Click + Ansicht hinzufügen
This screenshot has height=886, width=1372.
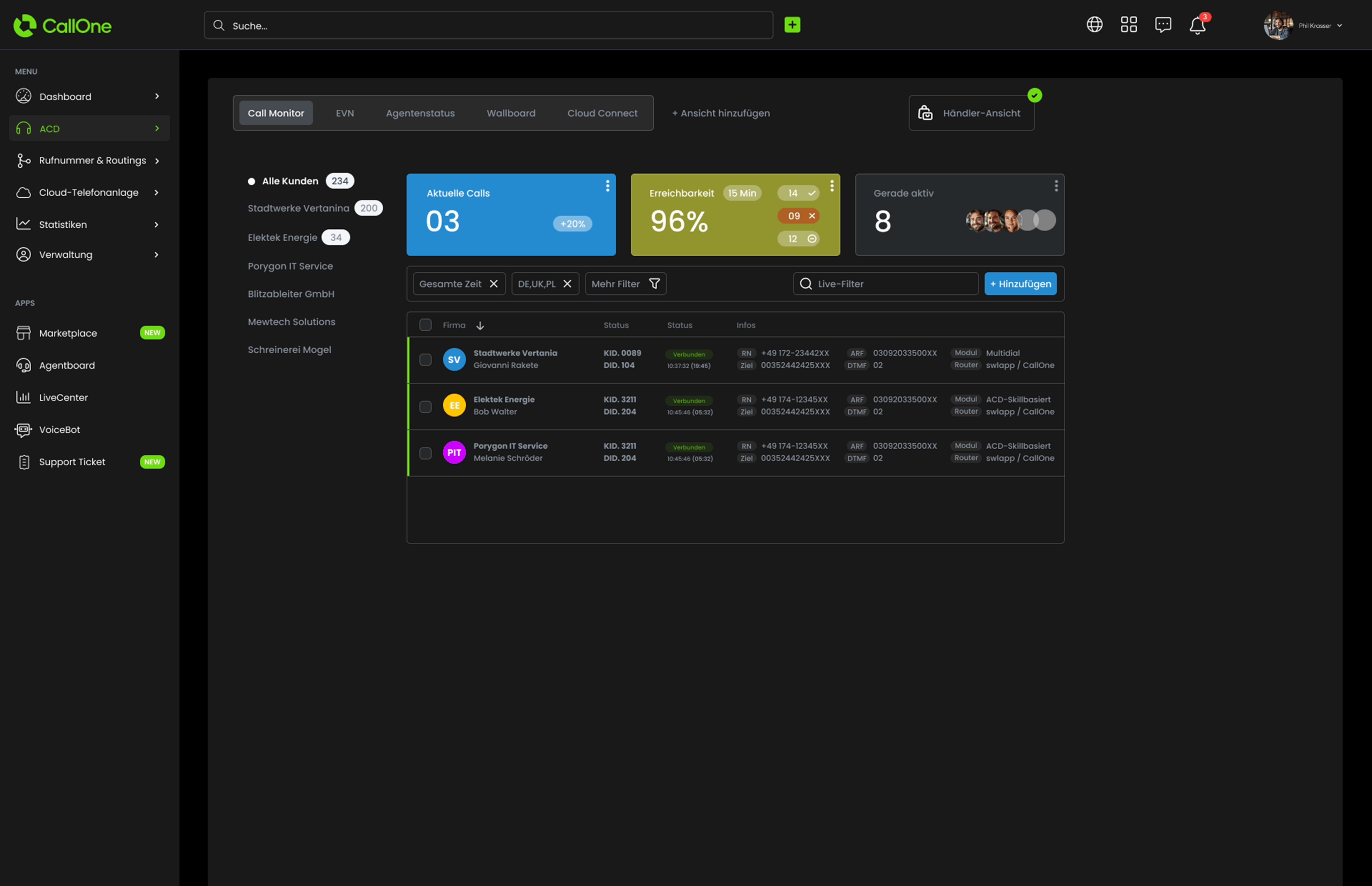[721, 113]
